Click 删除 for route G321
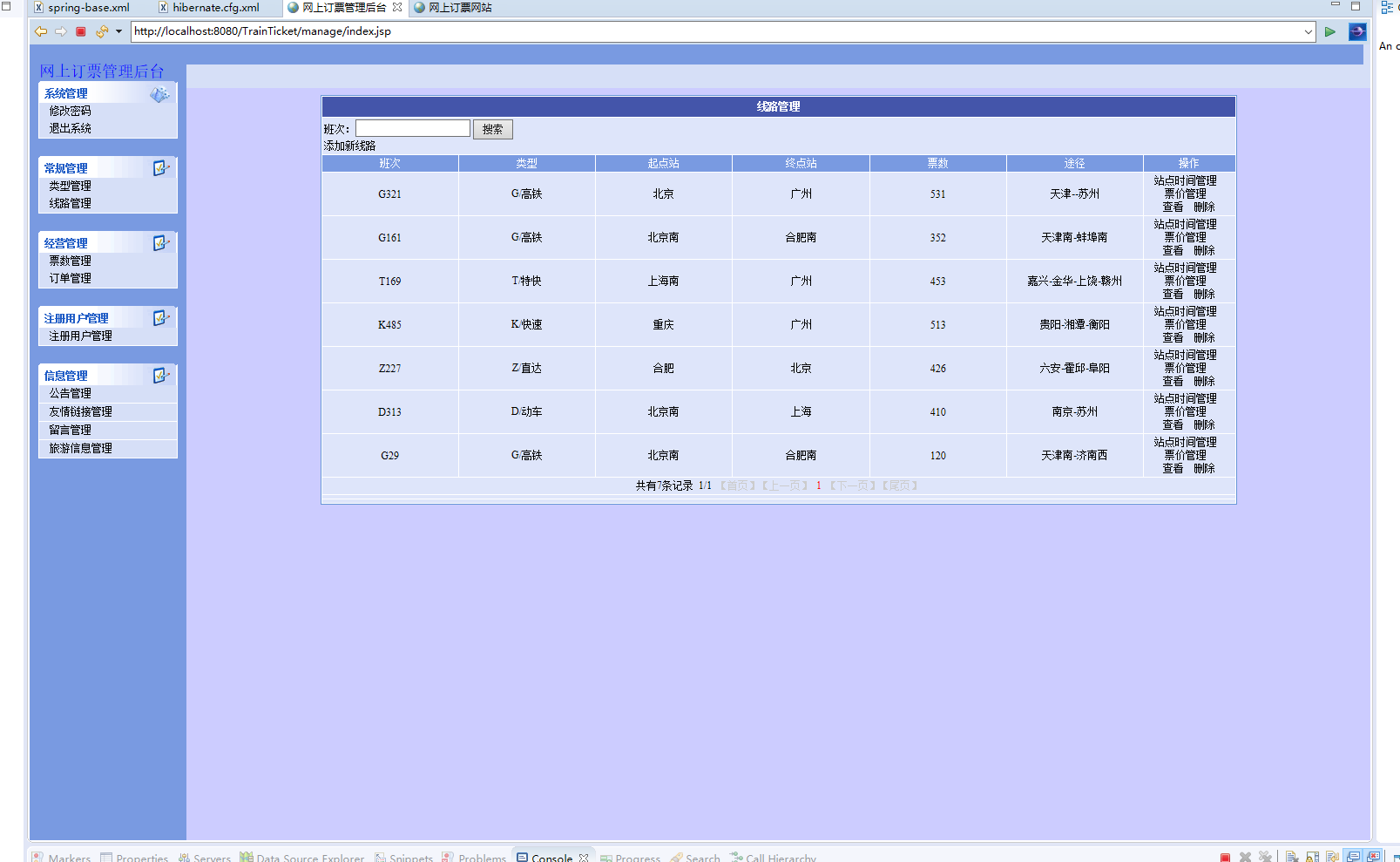 (x=1204, y=207)
